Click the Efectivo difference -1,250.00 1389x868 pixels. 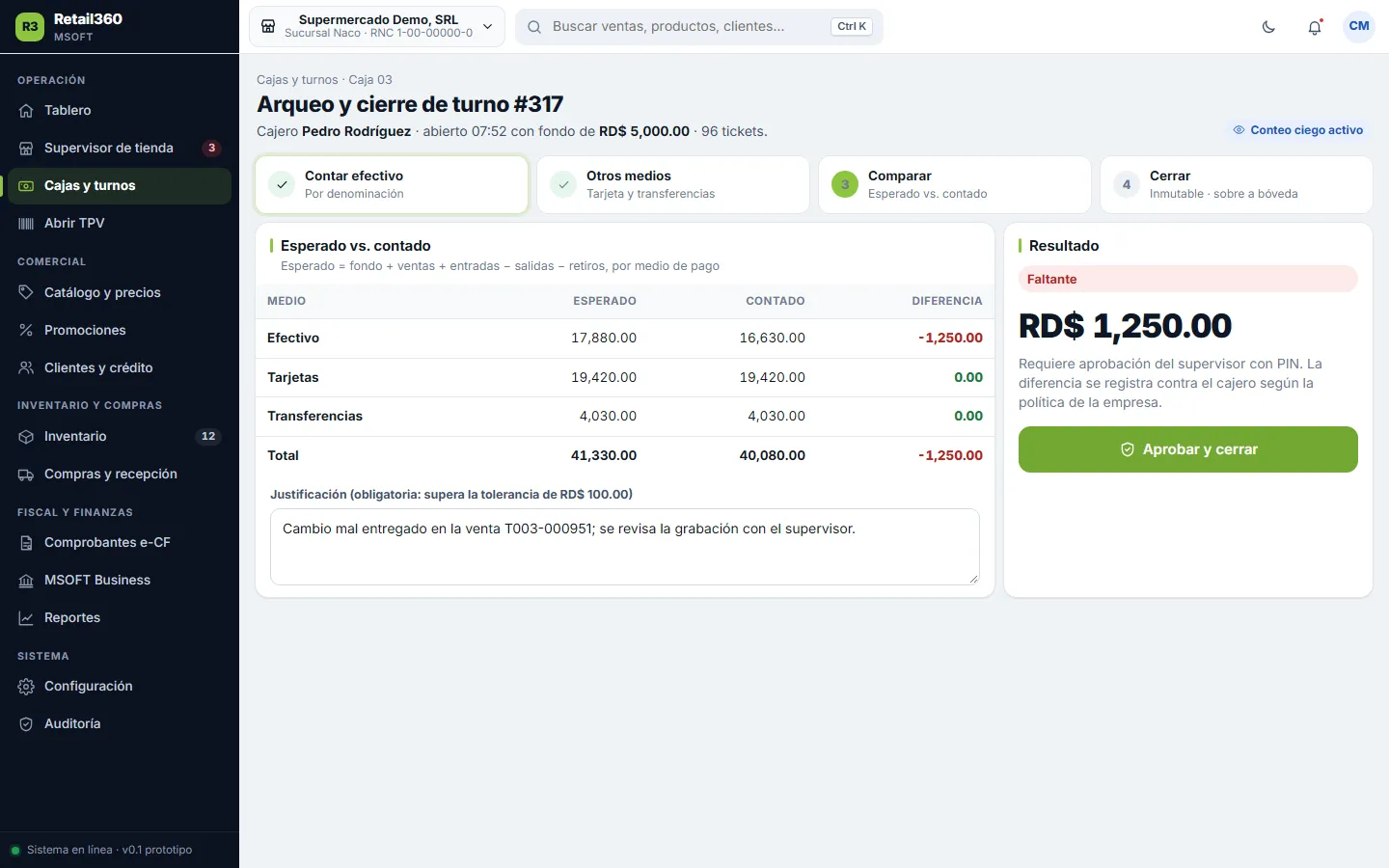click(950, 339)
